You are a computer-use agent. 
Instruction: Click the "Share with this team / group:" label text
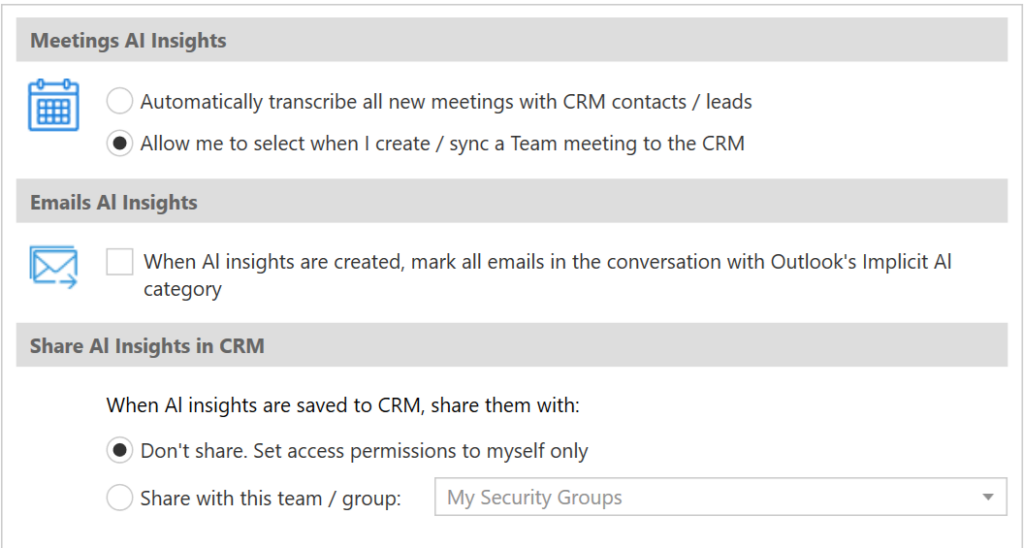tap(270, 497)
